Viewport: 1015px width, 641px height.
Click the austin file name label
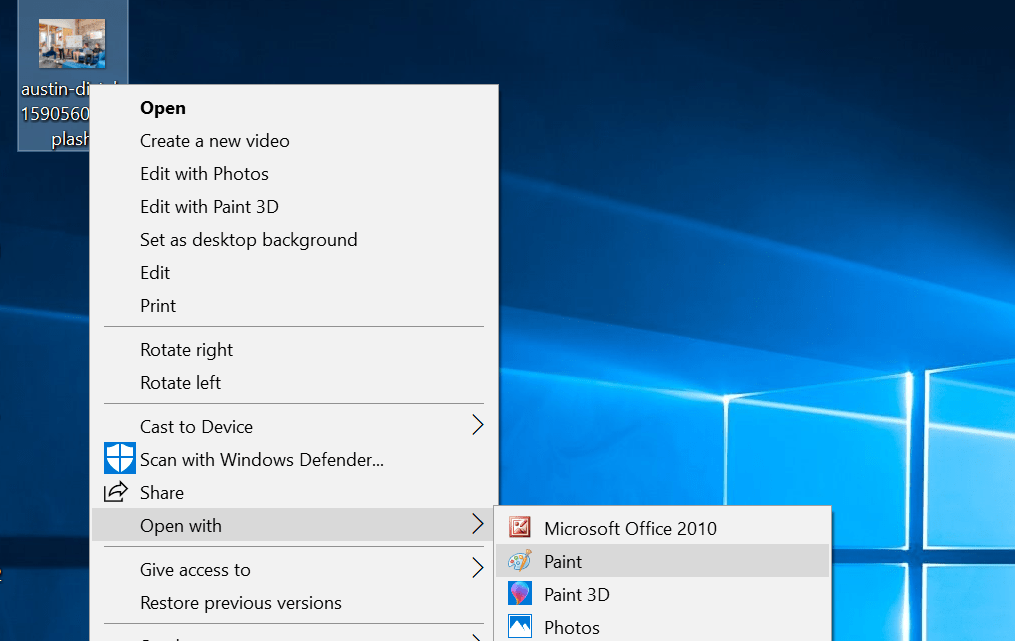(56, 114)
